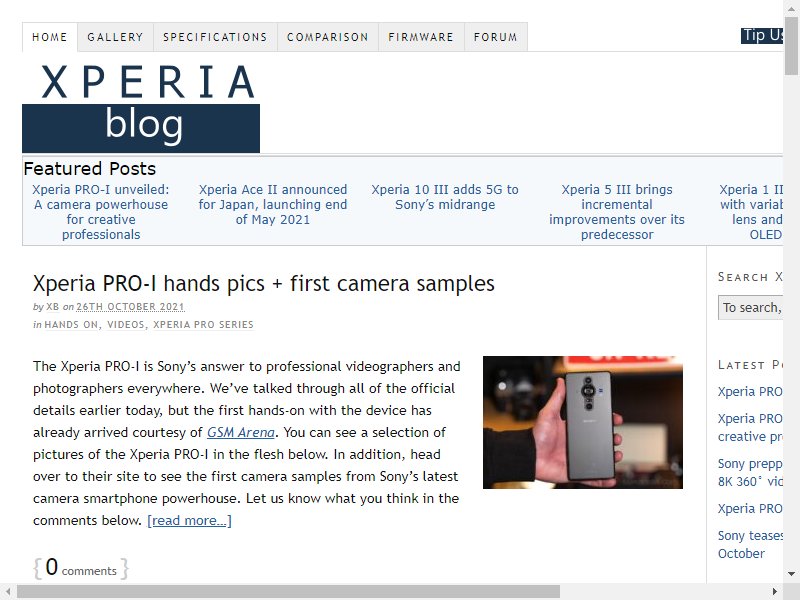Follow the GSM Arena link
The width and height of the screenshot is (800, 600).
point(241,433)
